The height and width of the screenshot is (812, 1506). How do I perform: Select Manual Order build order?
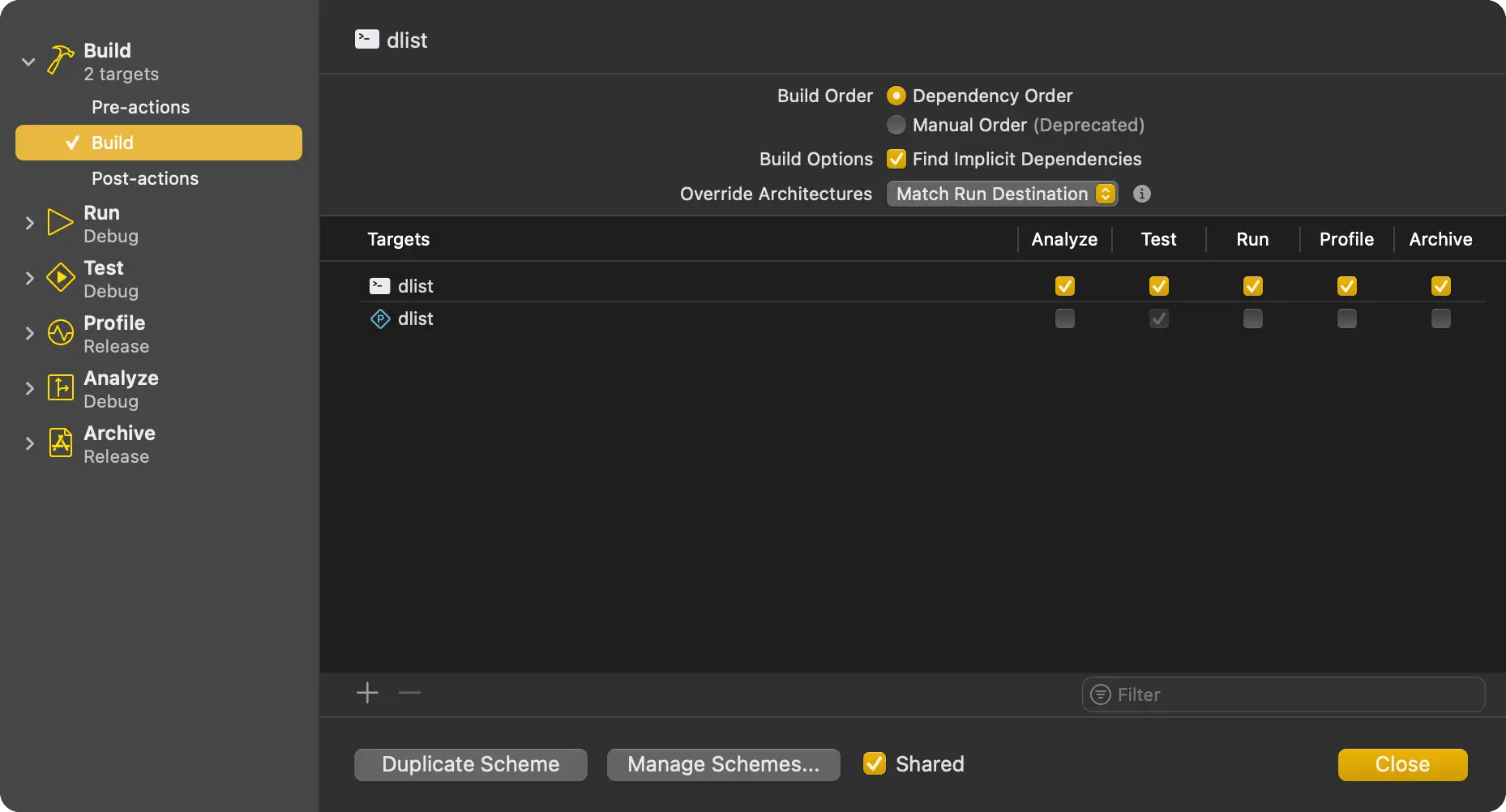point(896,125)
